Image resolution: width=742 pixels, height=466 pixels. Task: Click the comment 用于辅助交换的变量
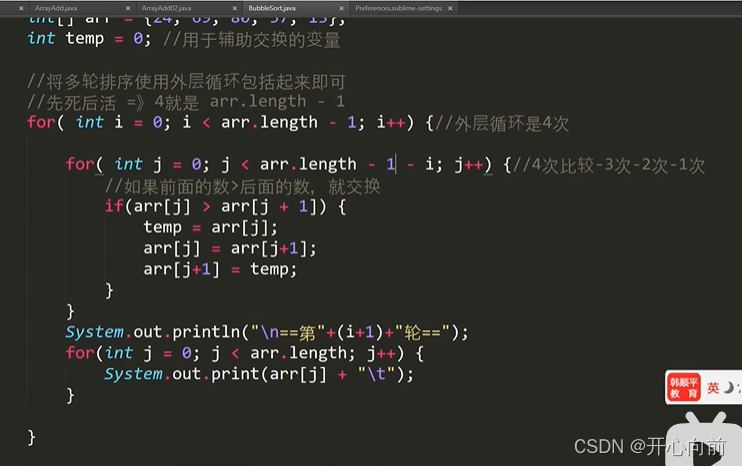(252, 40)
